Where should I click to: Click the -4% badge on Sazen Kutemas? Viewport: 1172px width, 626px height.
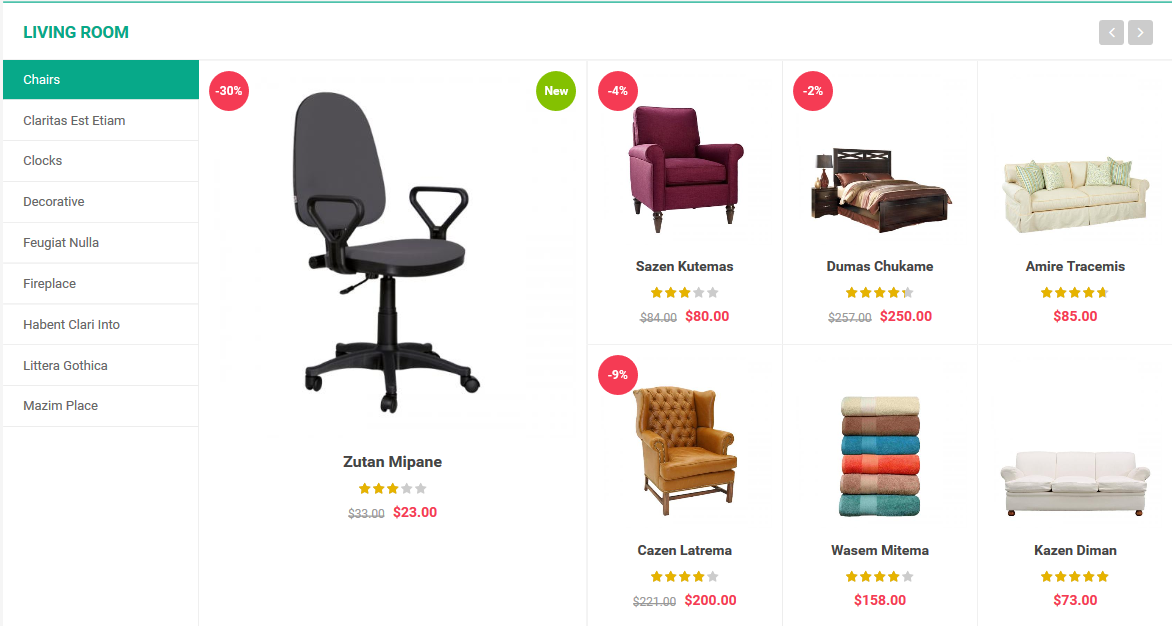(x=617, y=91)
